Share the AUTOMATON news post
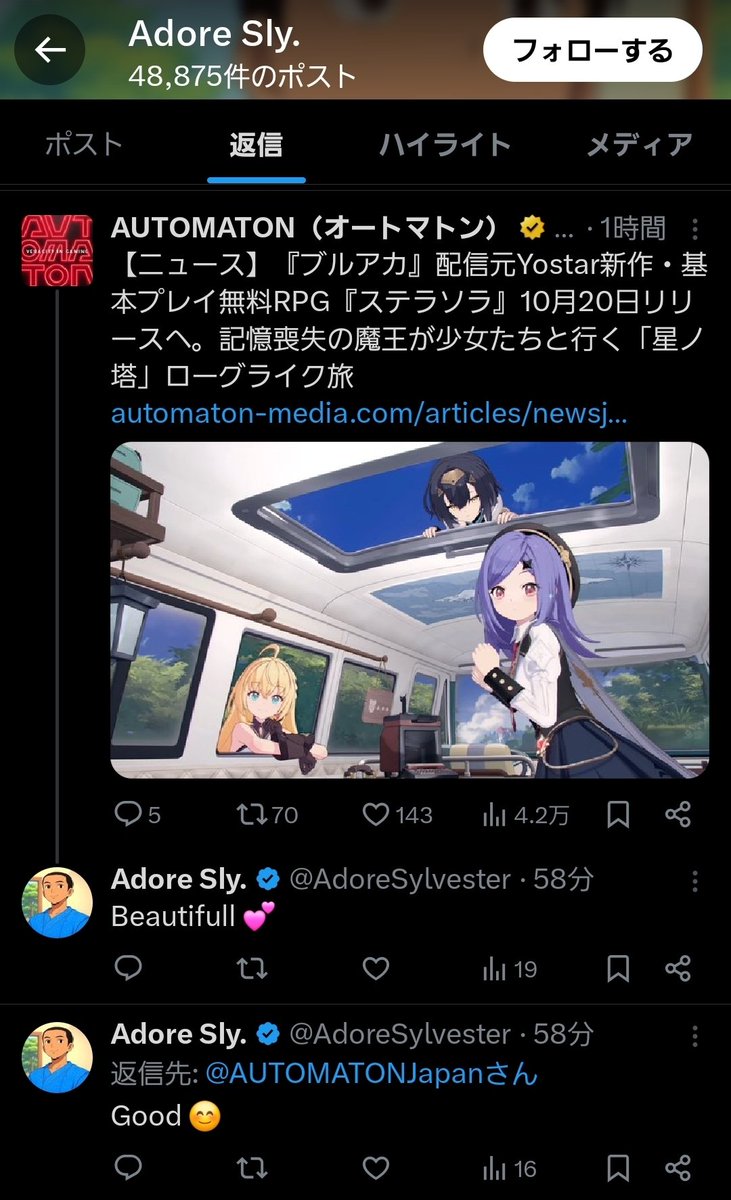This screenshot has width=731, height=1200. [678, 815]
